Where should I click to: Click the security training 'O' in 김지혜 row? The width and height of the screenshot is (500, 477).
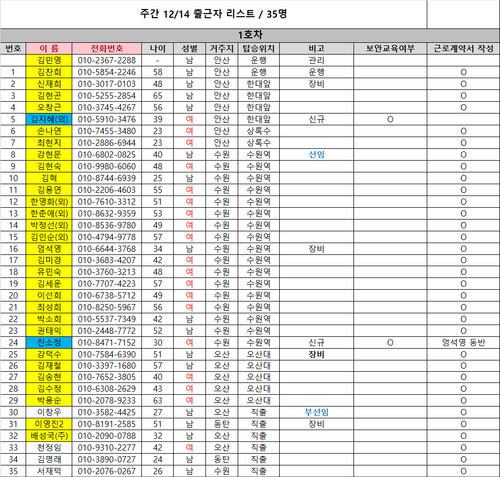coord(390,119)
